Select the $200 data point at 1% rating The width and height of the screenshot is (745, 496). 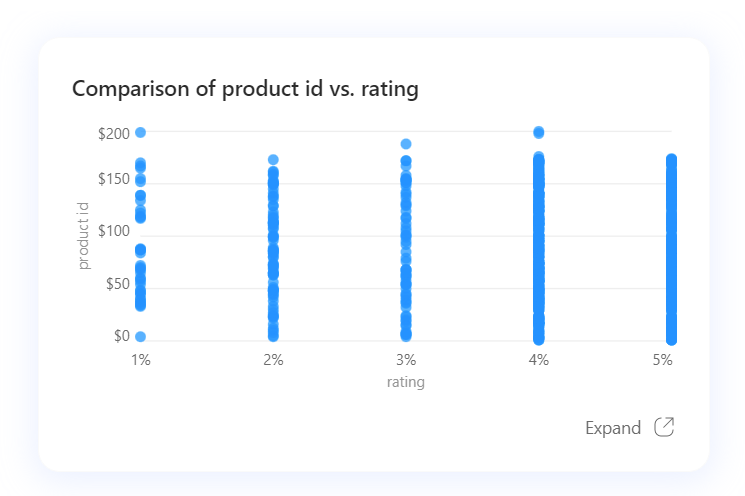point(141,132)
